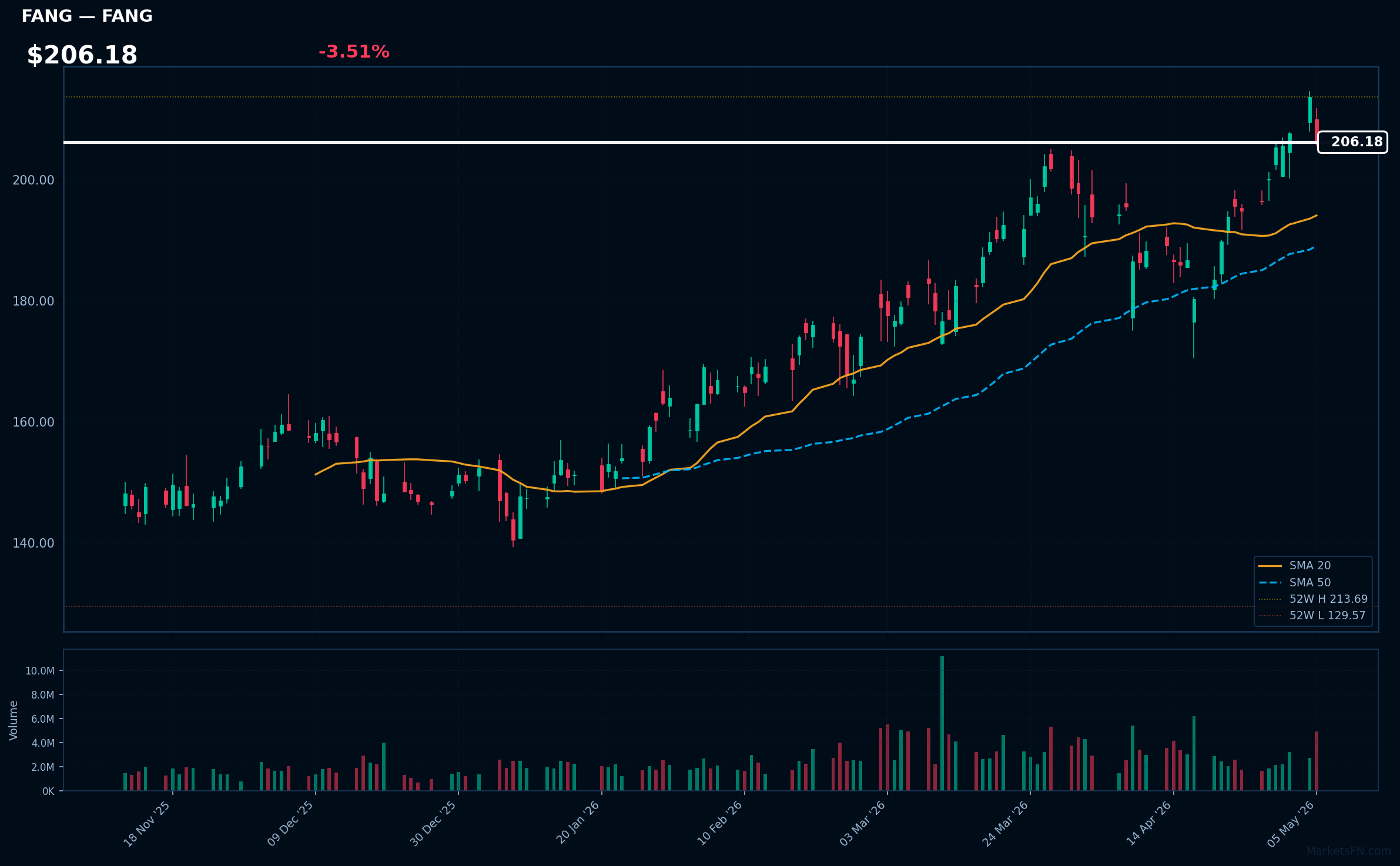The image size is (1400, 866).
Task: Click the 0K volume axis label
Action: click(x=48, y=791)
